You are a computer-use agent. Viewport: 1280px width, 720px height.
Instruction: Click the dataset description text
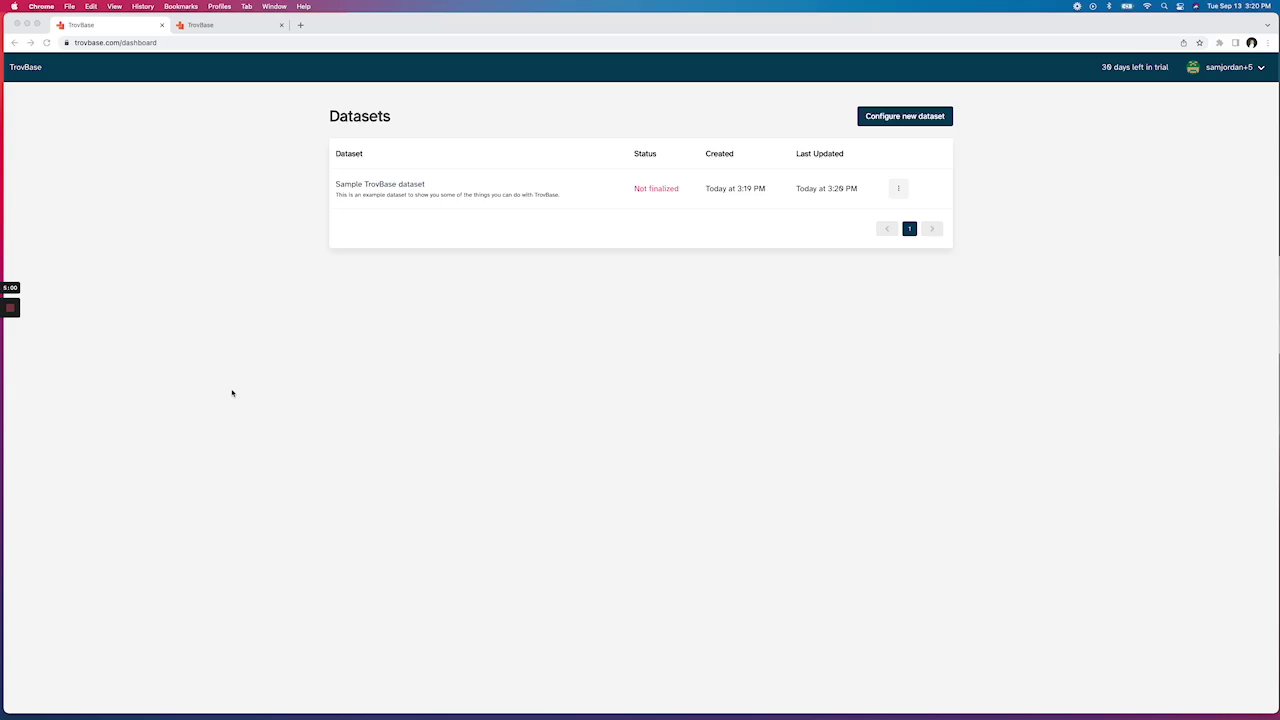point(447,195)
